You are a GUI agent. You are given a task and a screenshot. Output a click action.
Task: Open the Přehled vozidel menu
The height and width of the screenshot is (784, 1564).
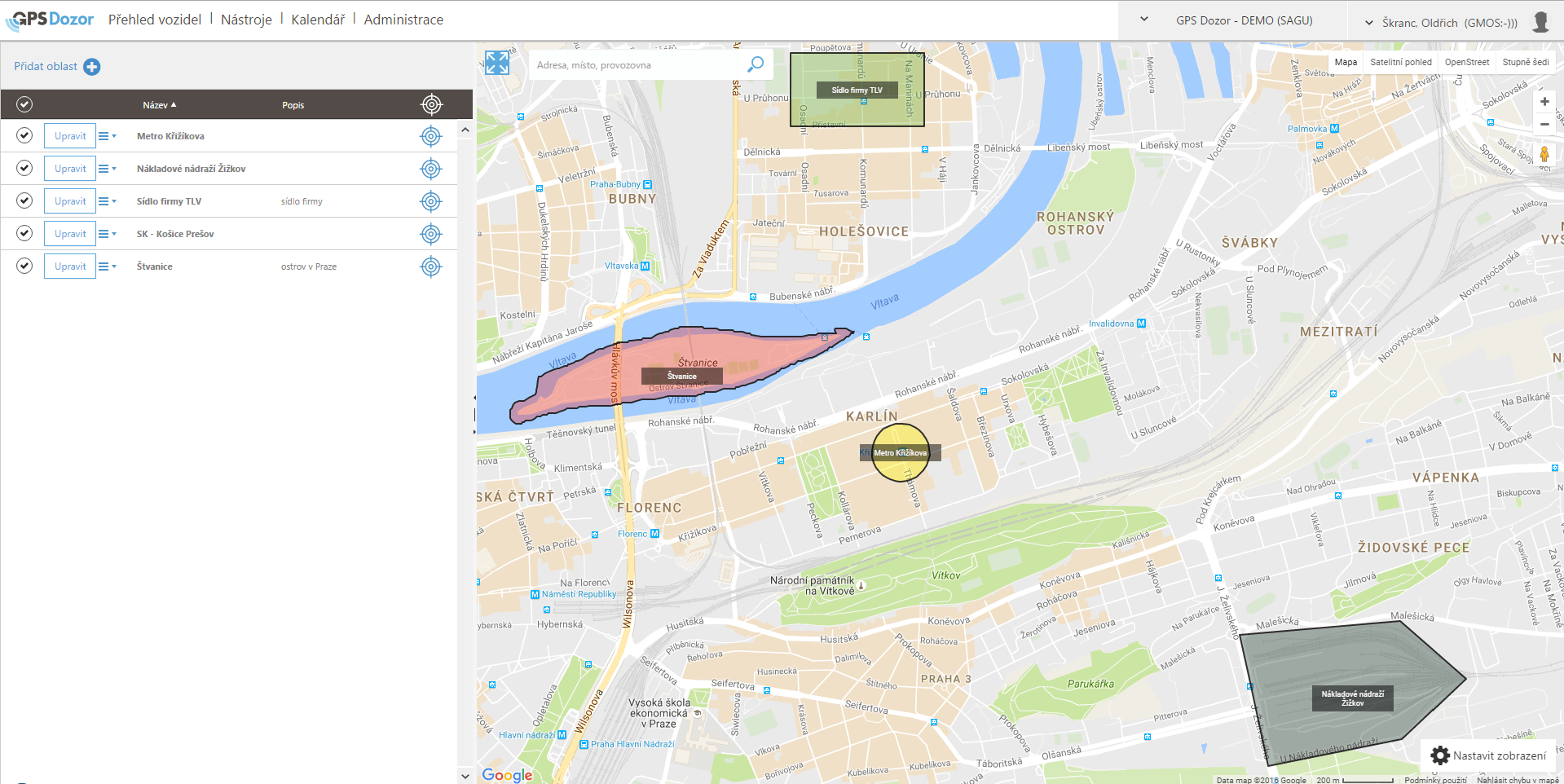155,20
